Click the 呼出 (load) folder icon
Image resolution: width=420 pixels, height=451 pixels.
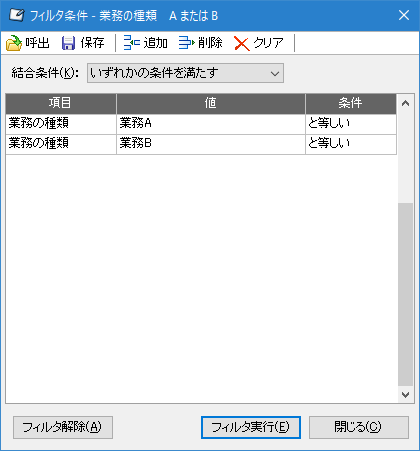pos(14,43)
